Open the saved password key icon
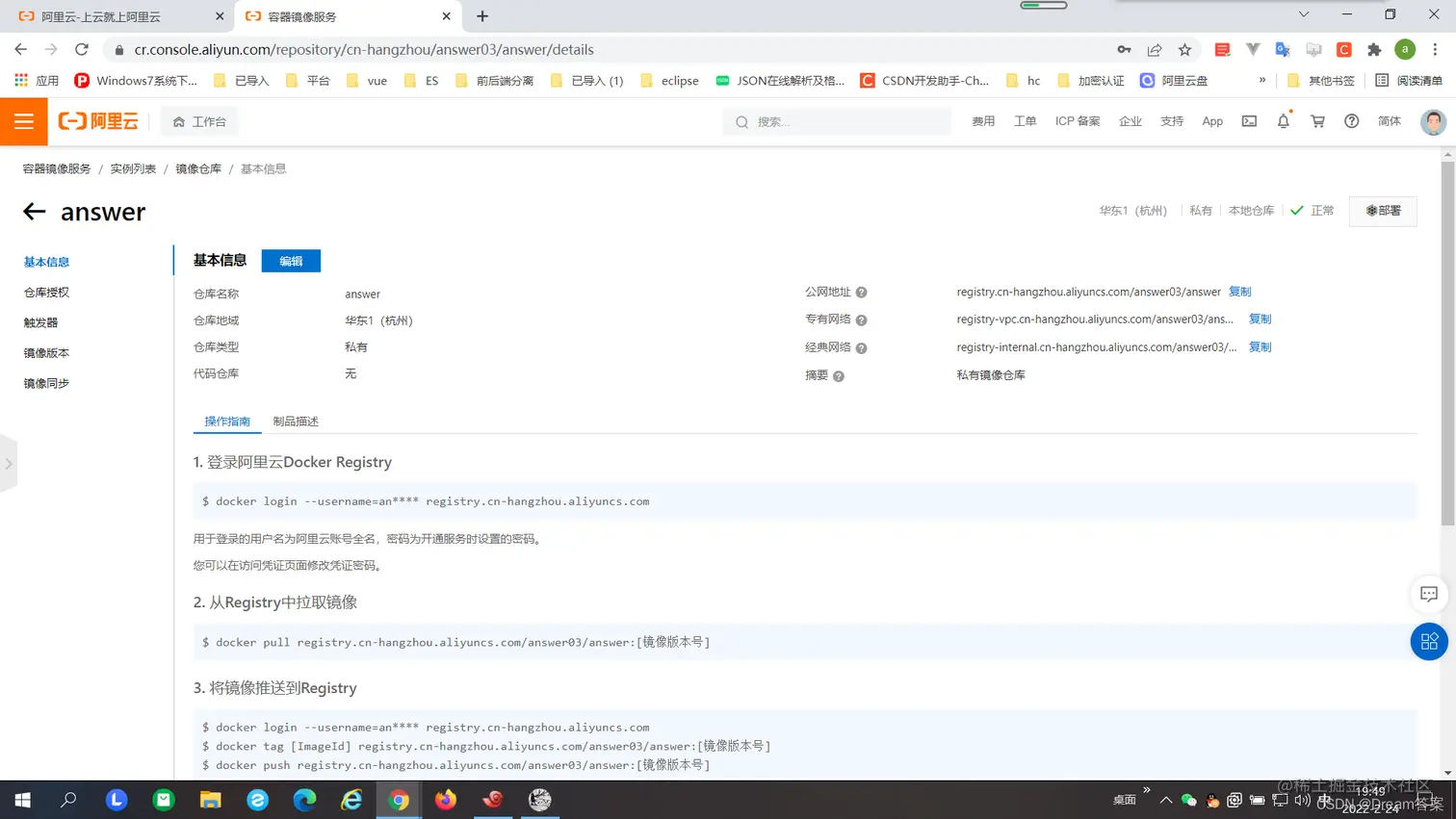This screenshot has height=819, width=1456. (x=1124, y=49)
